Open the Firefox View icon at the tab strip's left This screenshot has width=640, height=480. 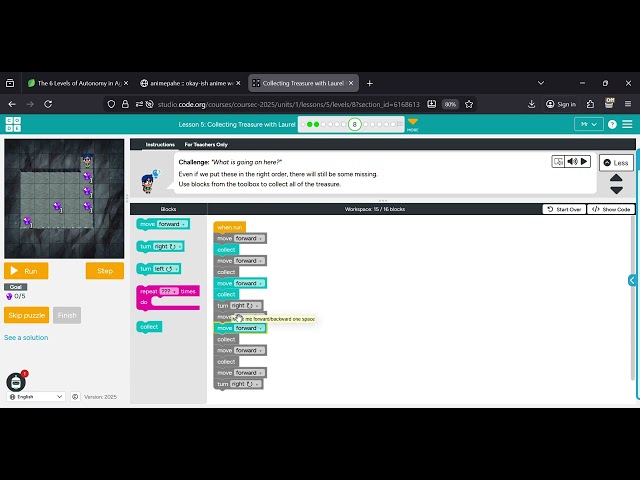[x=10, y=83]
